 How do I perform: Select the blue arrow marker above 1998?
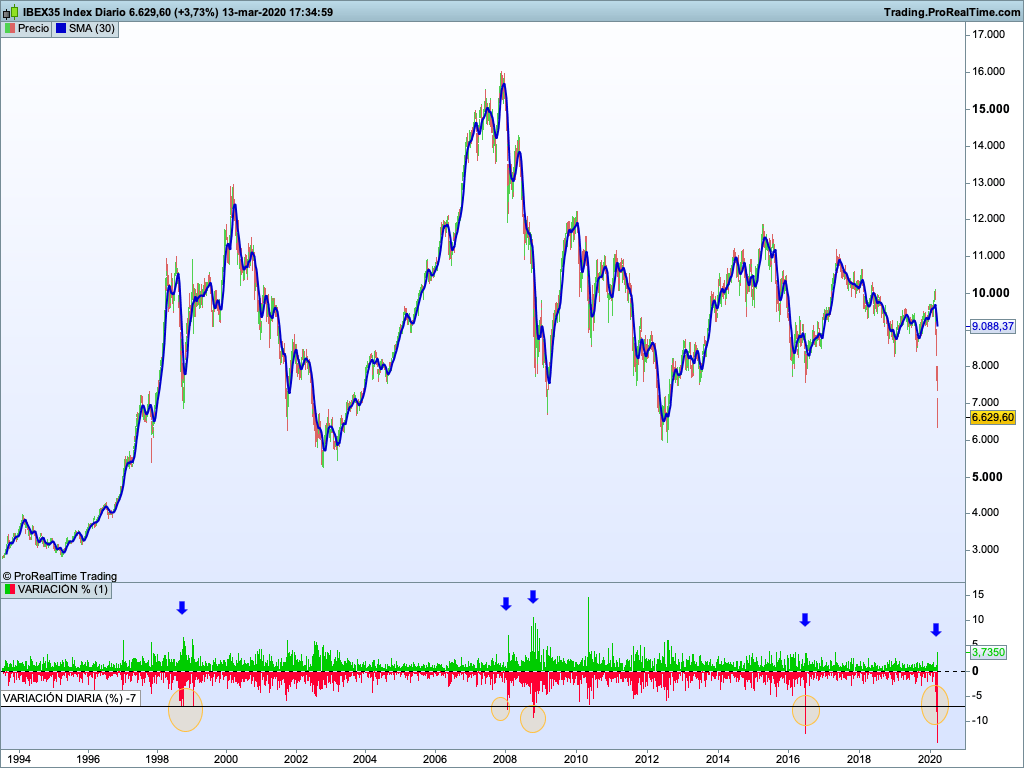[181, 608]
